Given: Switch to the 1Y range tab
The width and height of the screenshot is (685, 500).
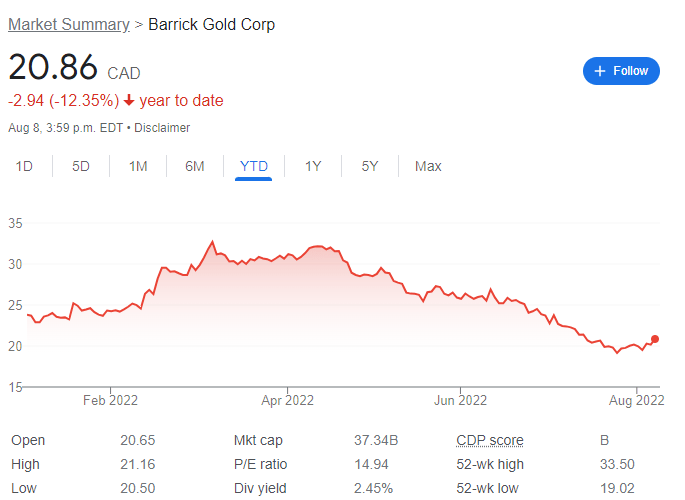Looking at the screenshot, I should click(x=313, y=166).
